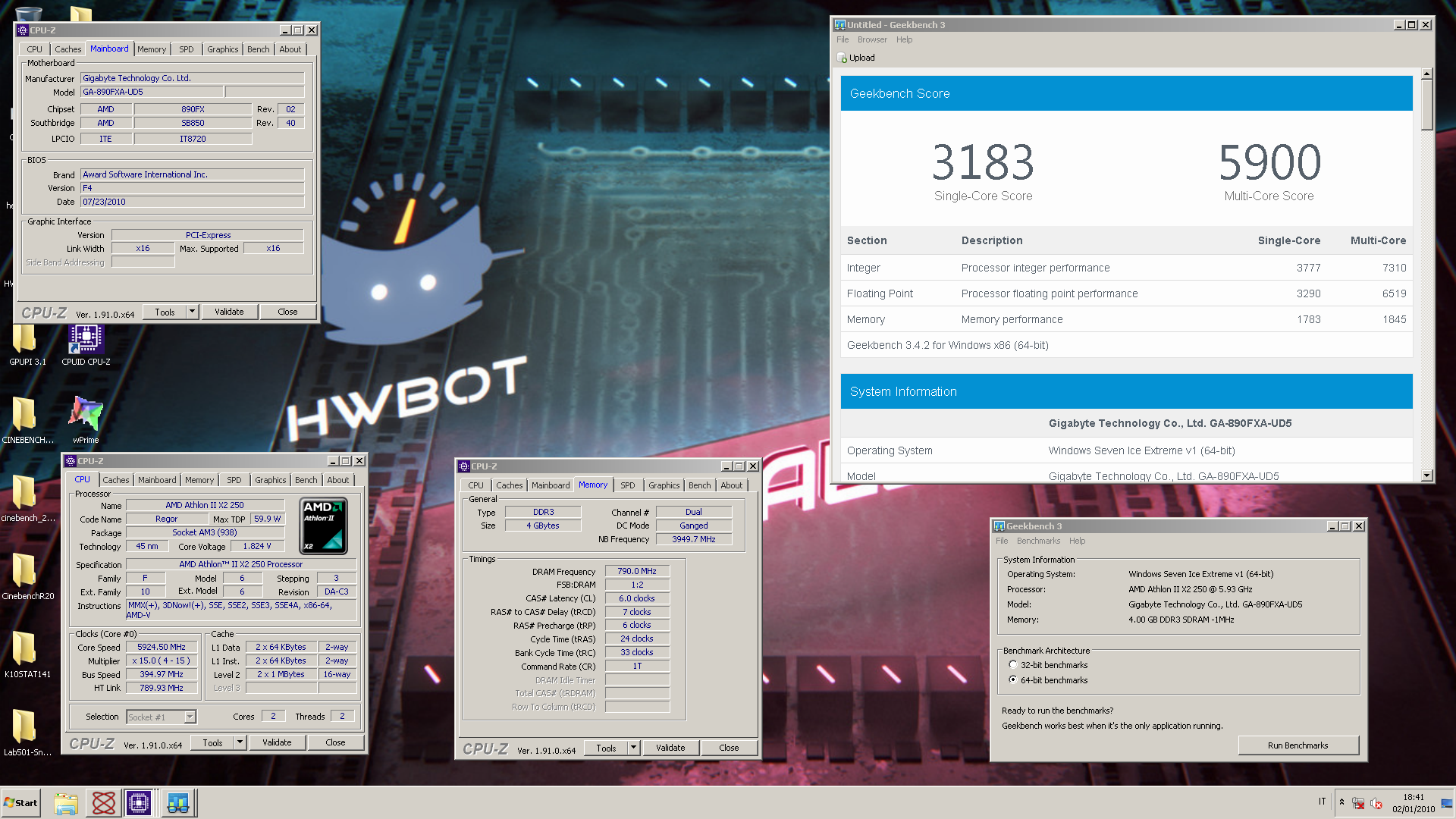Click Geekbench 3 small window title icon
This screenshot has width=1456, height=819.
(x=999, y=526)
